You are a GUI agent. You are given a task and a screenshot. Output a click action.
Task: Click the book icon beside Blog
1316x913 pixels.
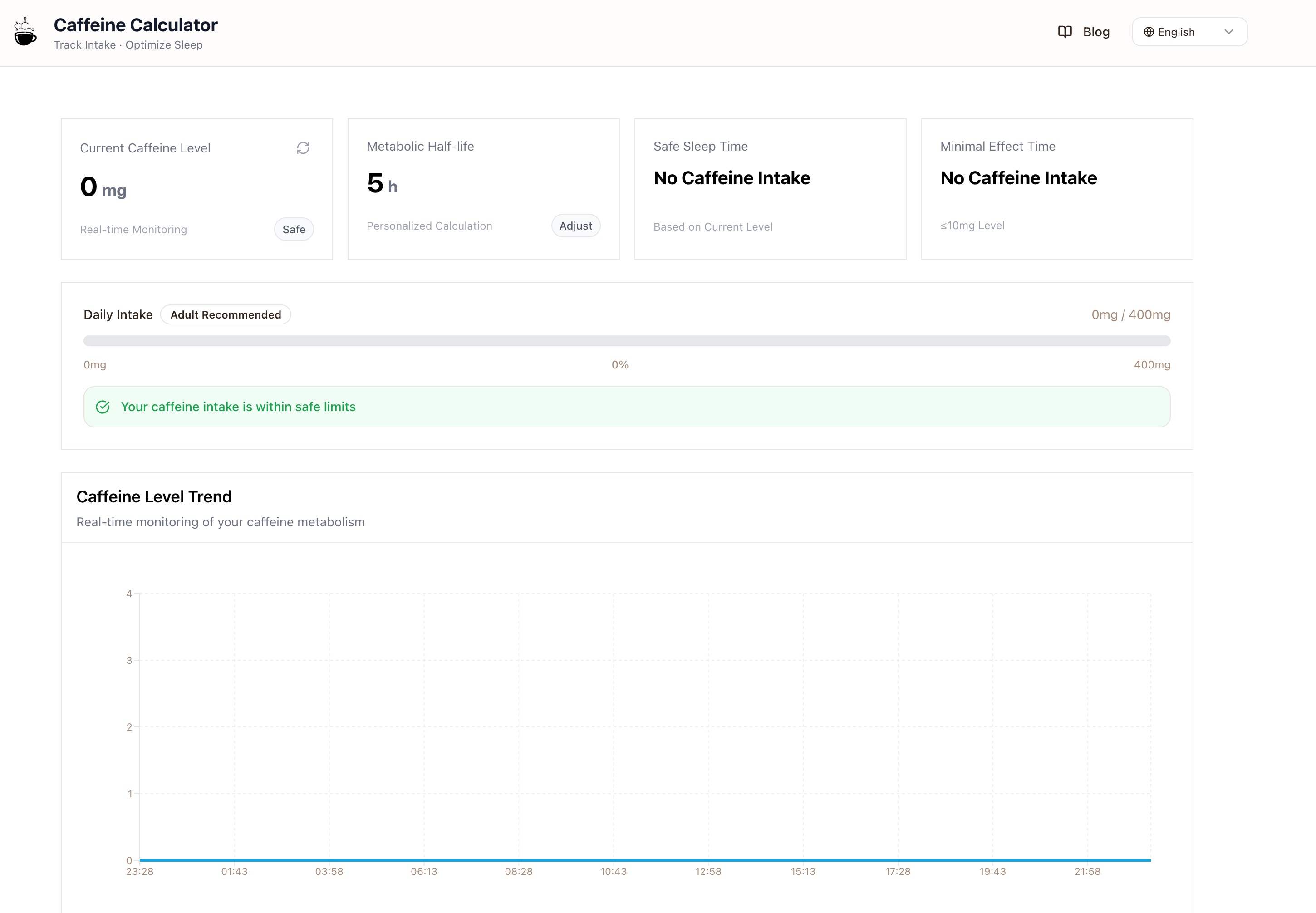(1064, 32)
